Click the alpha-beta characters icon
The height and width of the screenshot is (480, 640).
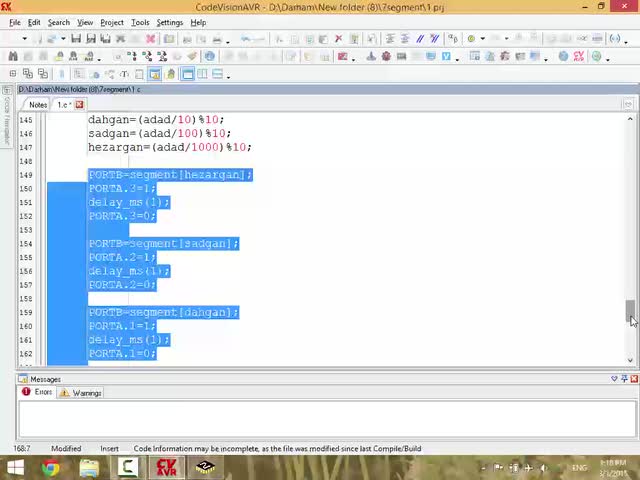(453, 39)
